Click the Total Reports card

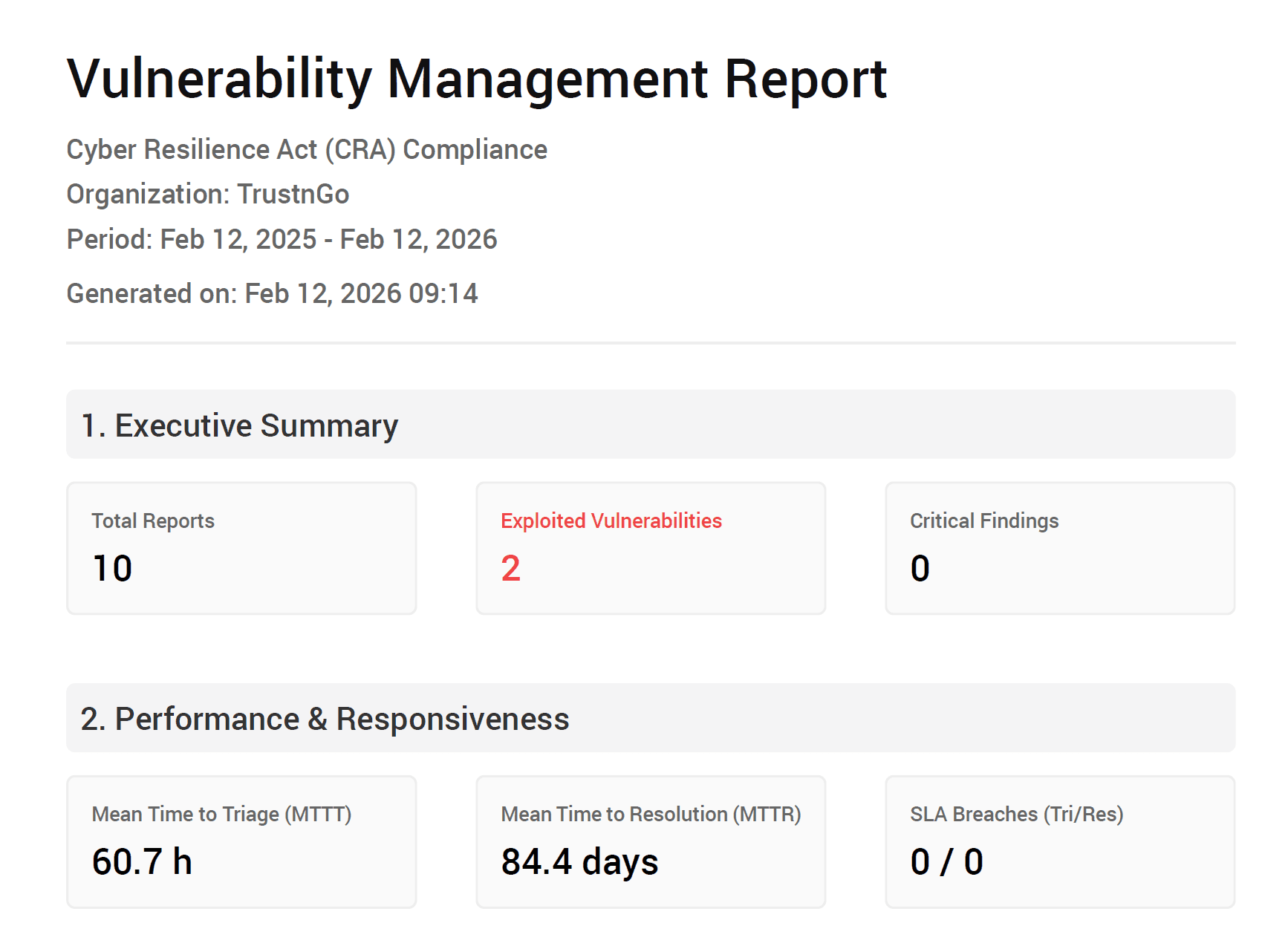click(x=241, y=548)
